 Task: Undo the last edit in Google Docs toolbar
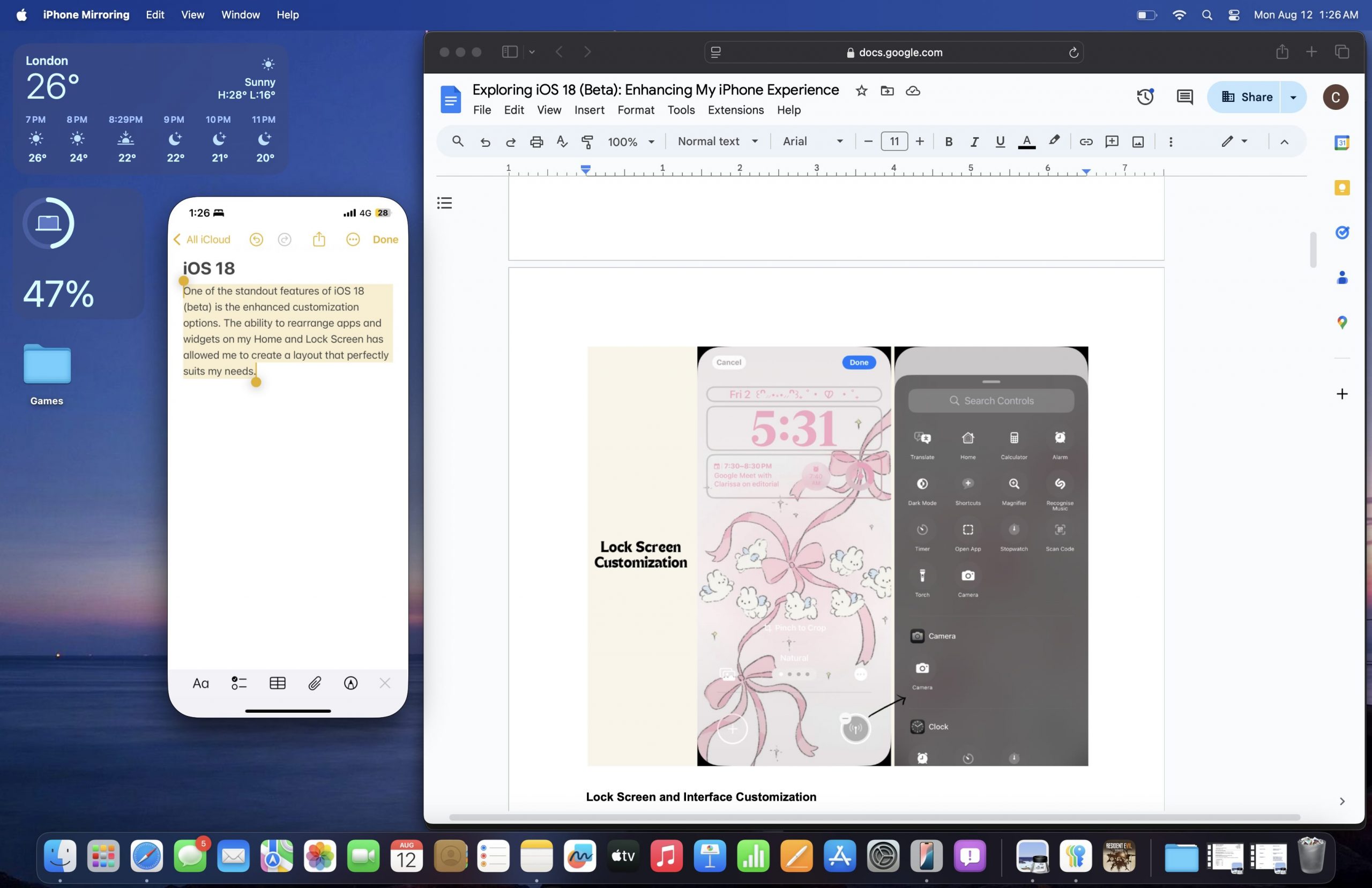(485, 142)
